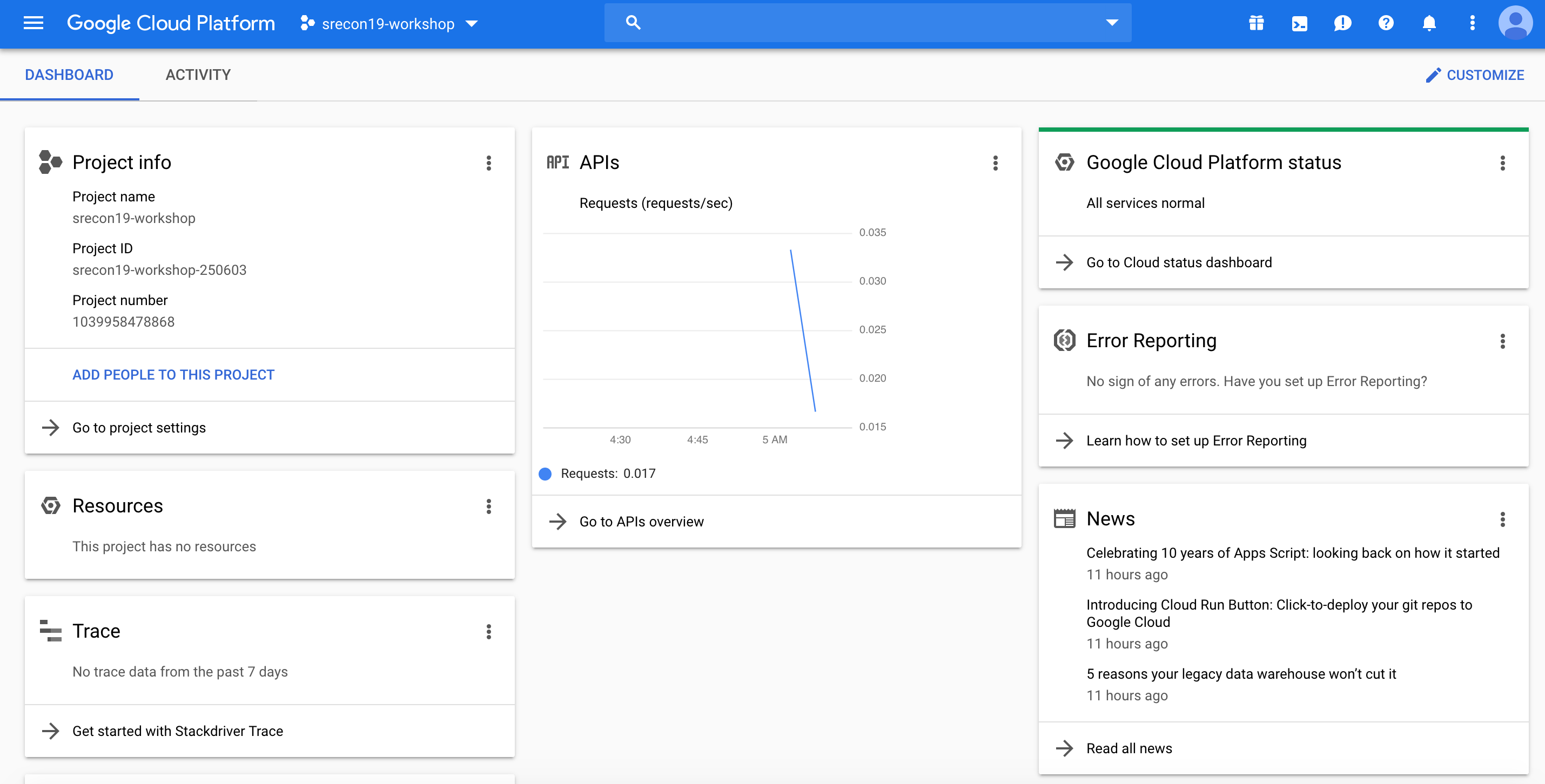Open APIs card options menu

996,163
